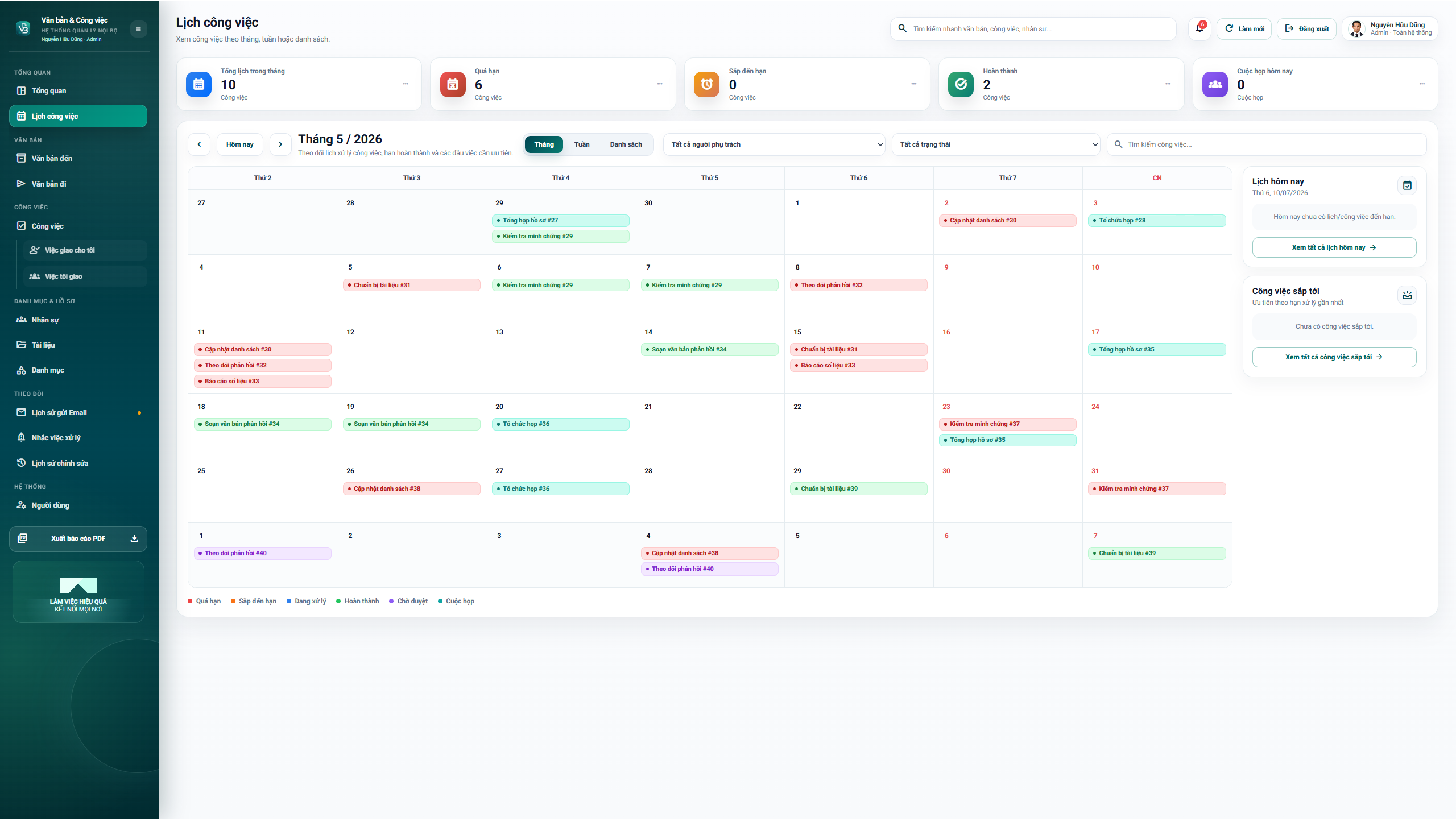Open event Theo dõi phản hồi #32 on day 8
The width and height of the screenshot is (1456, 819).
(x=858, y=285)
